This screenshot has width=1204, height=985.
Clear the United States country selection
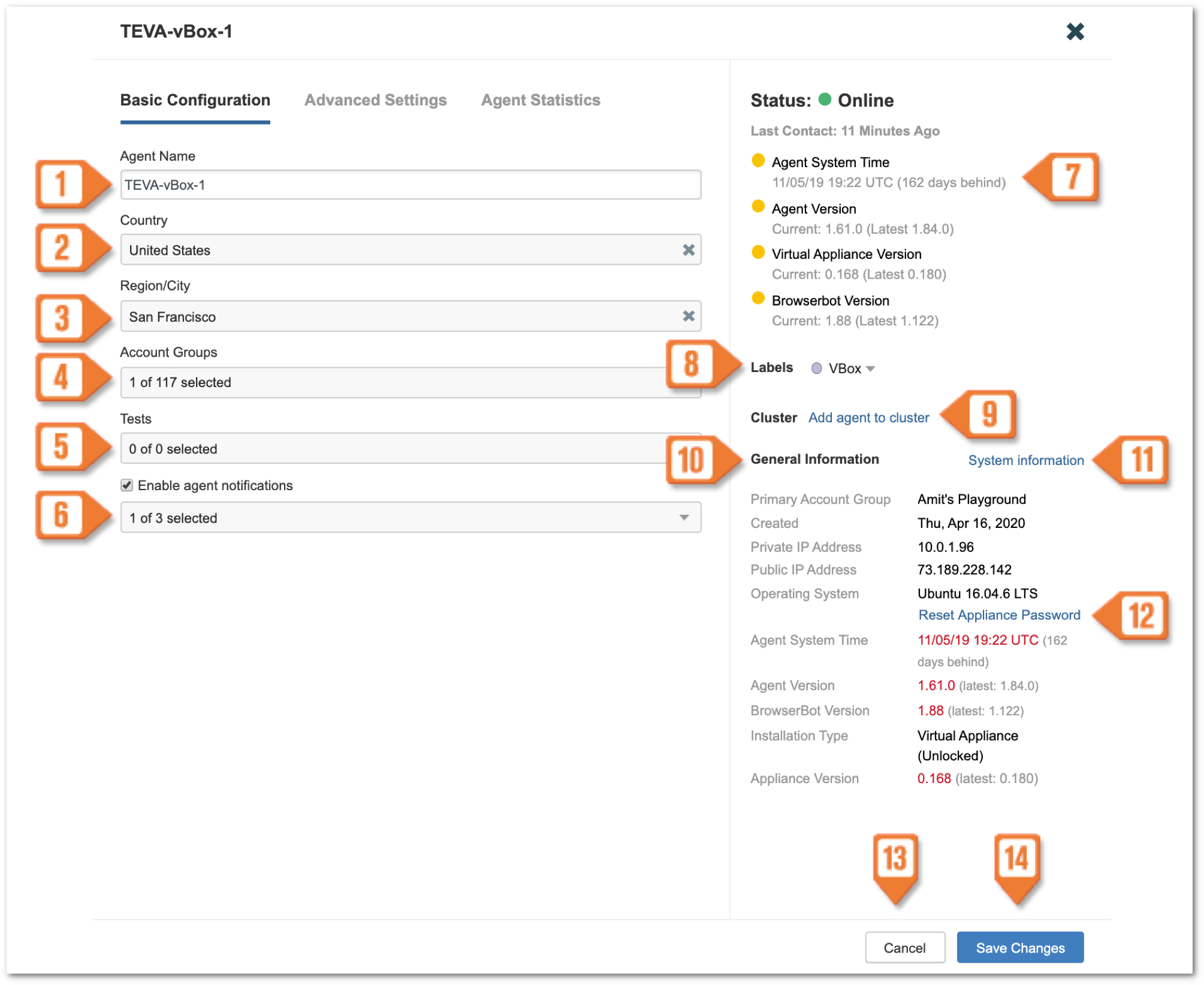tap(689, 250)
